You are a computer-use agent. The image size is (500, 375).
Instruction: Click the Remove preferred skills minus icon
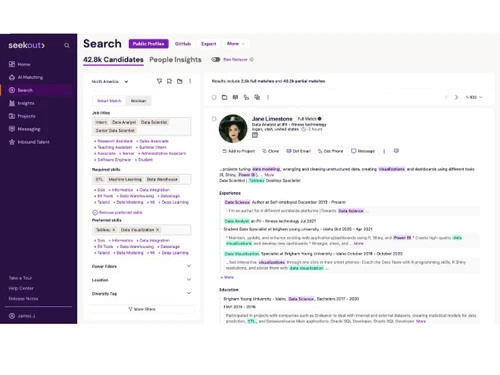[x=95, y=212]
